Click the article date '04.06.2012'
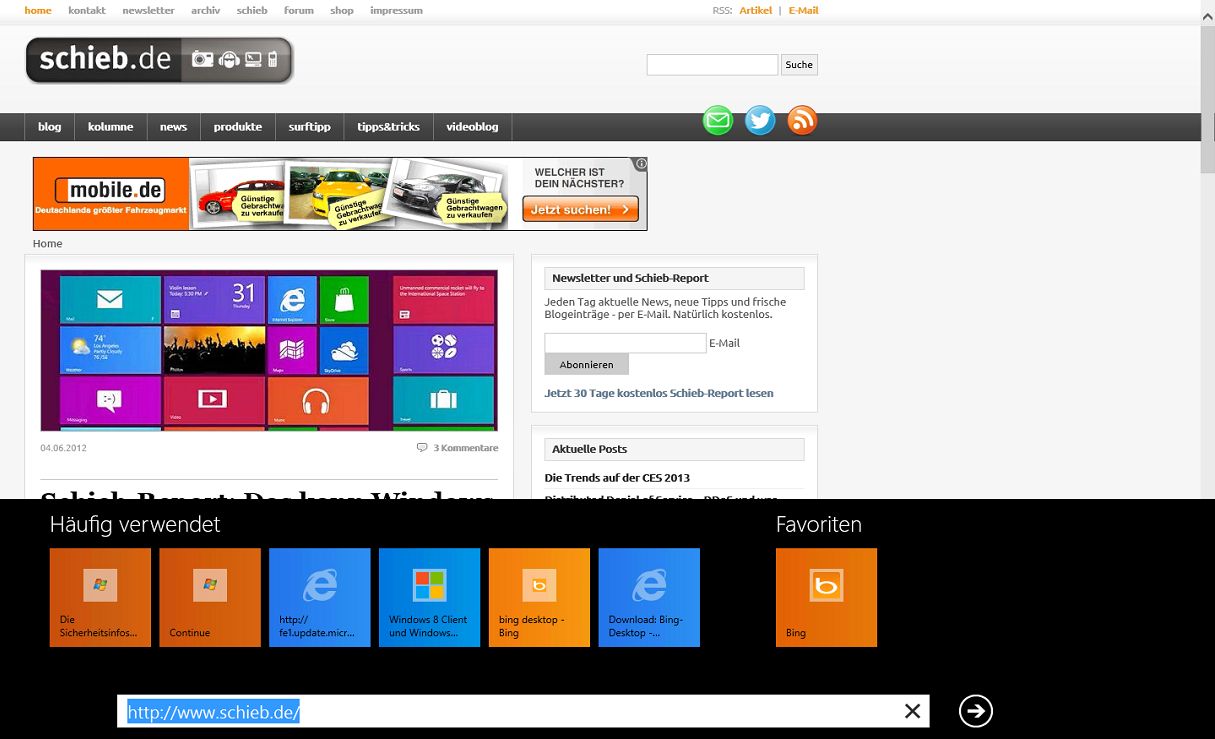 click(x=63, y=448)
